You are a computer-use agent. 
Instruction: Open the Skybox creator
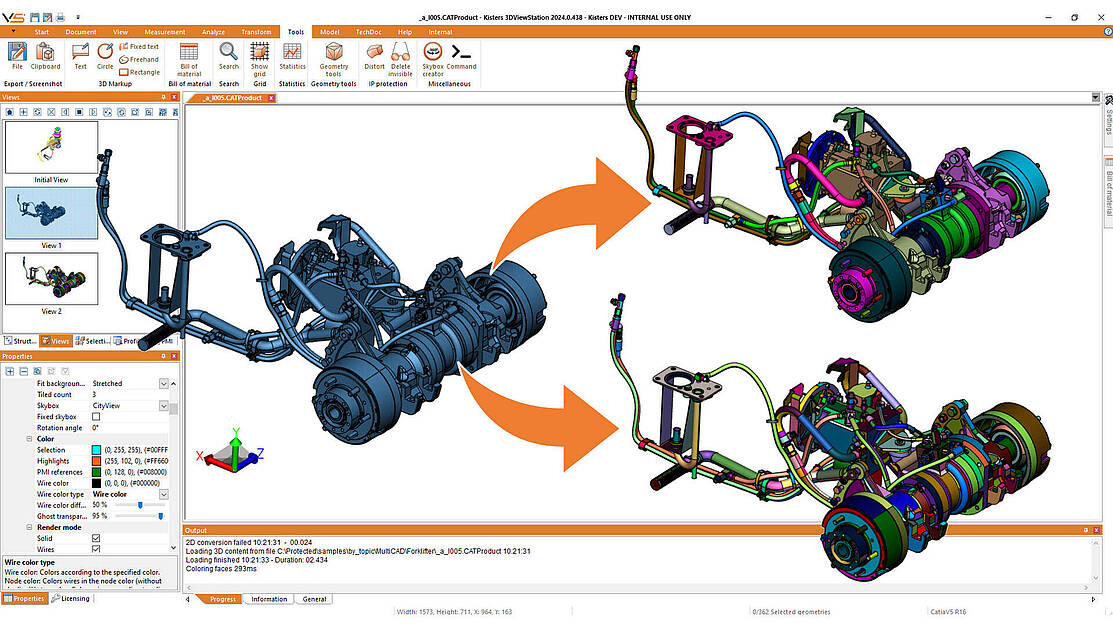coord(433,59)
